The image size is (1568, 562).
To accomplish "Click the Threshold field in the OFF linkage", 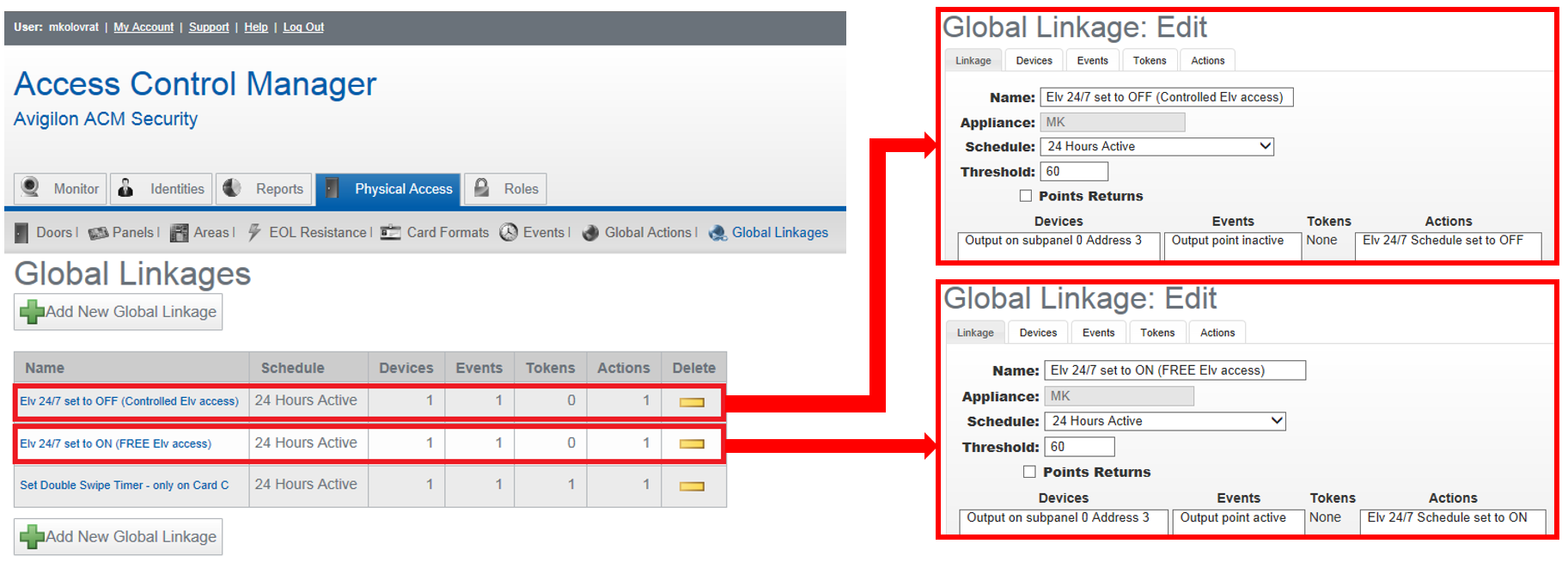I will [1074, 172].
